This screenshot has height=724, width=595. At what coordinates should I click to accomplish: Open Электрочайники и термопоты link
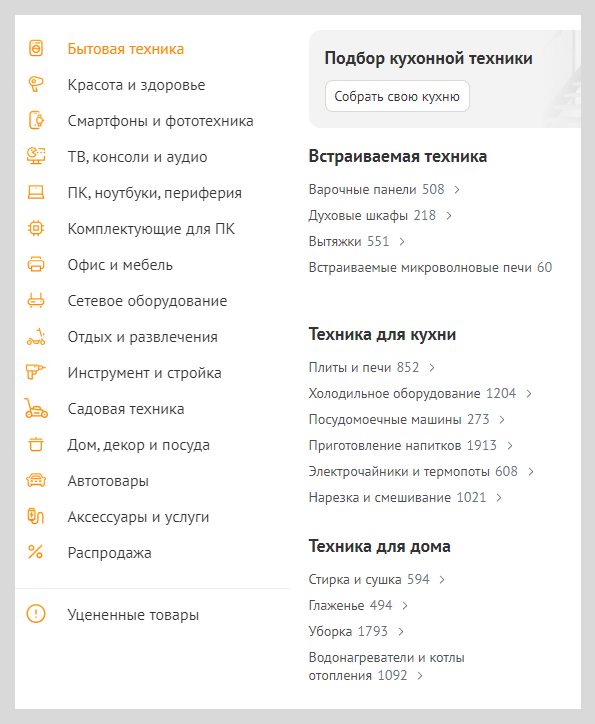click(399, 471)
